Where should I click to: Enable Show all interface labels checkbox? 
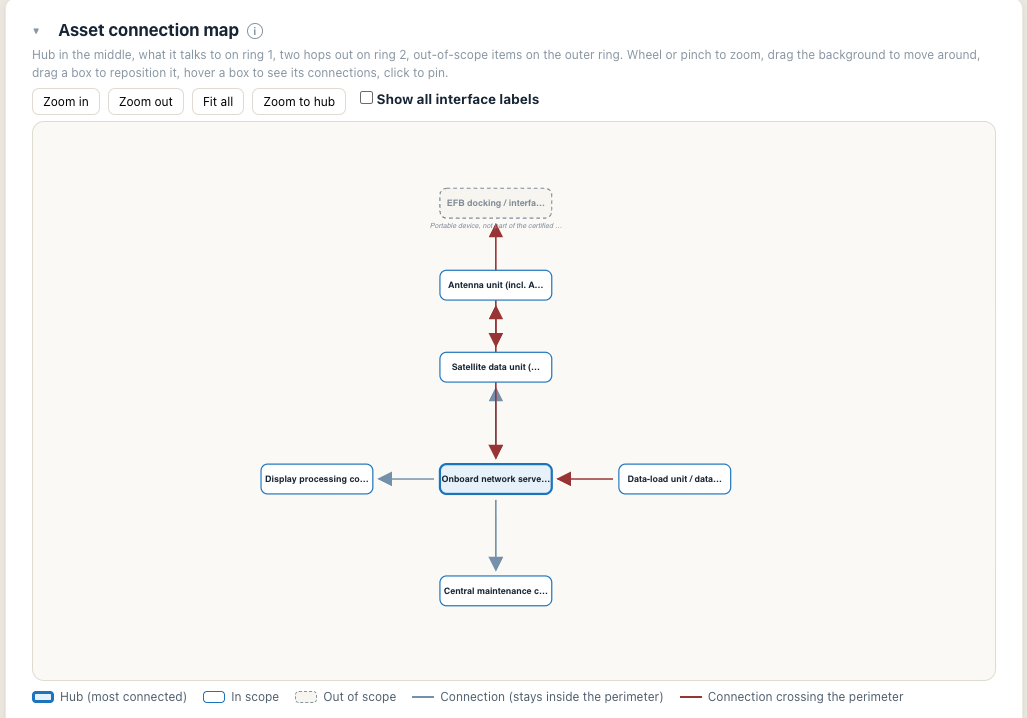click(x=367, y=98)
